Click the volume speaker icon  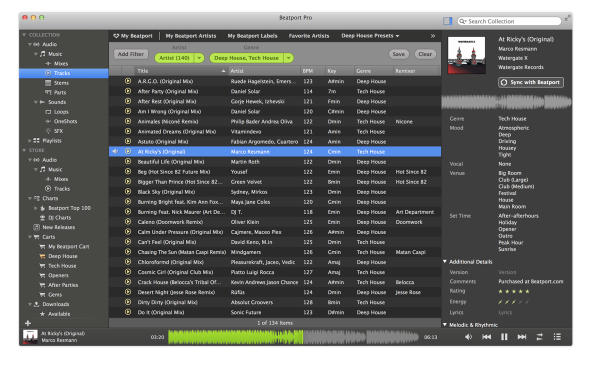click(x=468, y=337)
